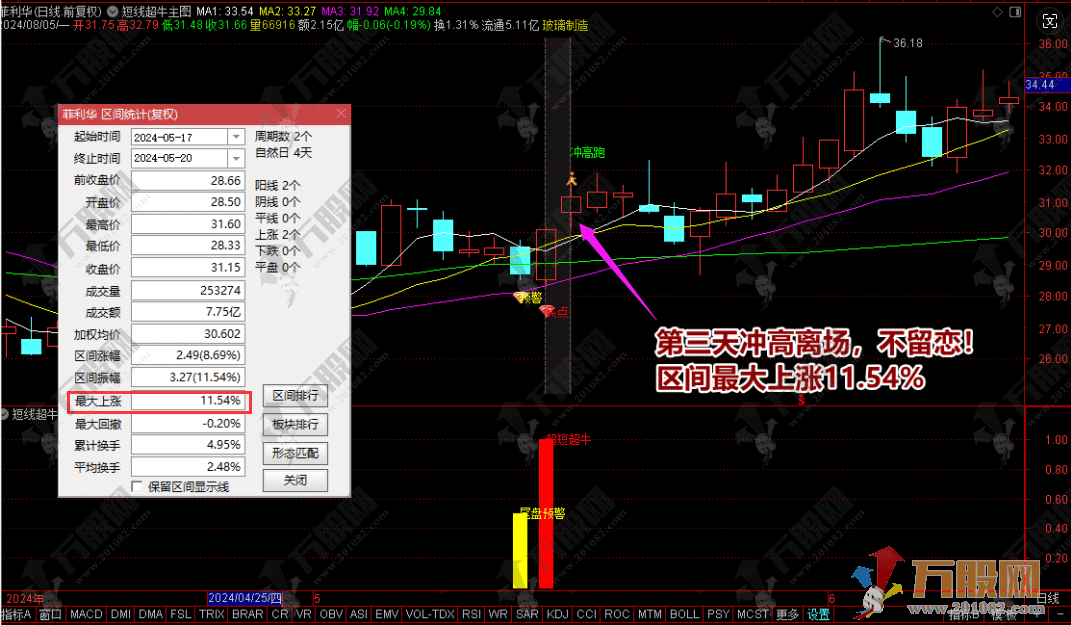Click the 最大上涨 value 11.54%
Image resolution: width=1071 pixels, height=625 pixels.
coord(188,400)
